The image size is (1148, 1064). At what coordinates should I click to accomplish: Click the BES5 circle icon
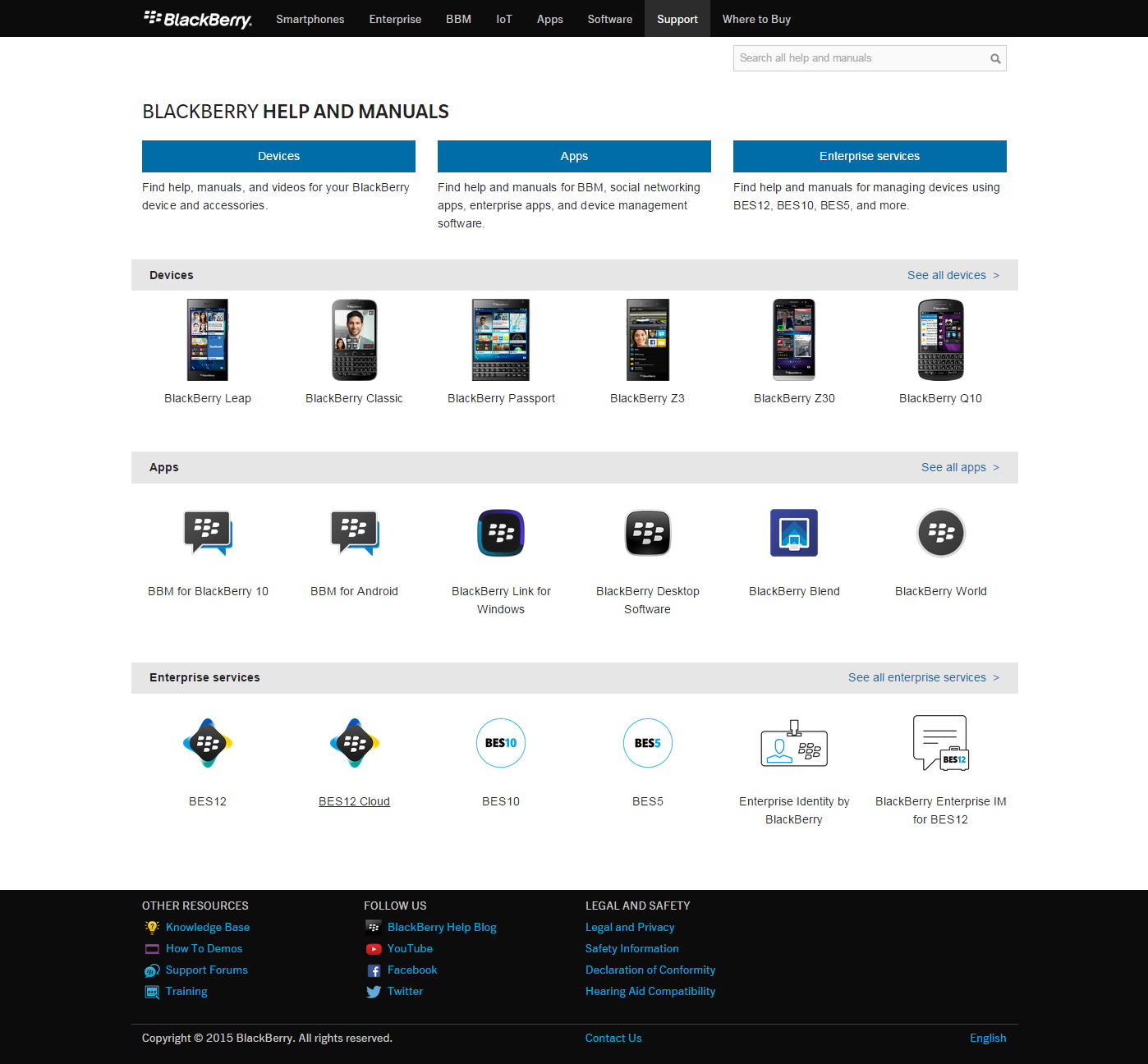coord(648,743)
